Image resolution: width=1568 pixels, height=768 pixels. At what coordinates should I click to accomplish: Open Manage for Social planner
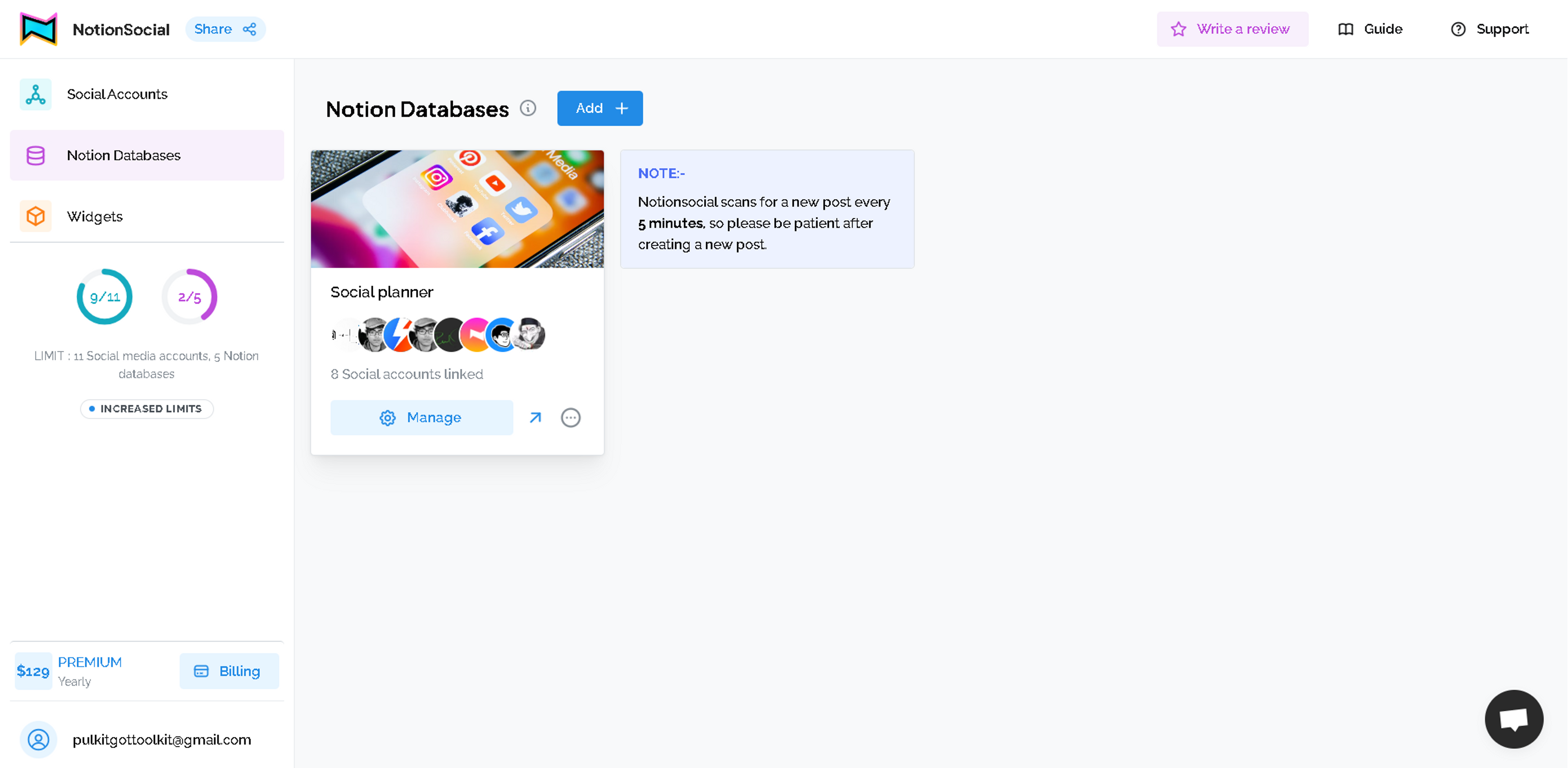pyautogui.click(x=421, y=418)
